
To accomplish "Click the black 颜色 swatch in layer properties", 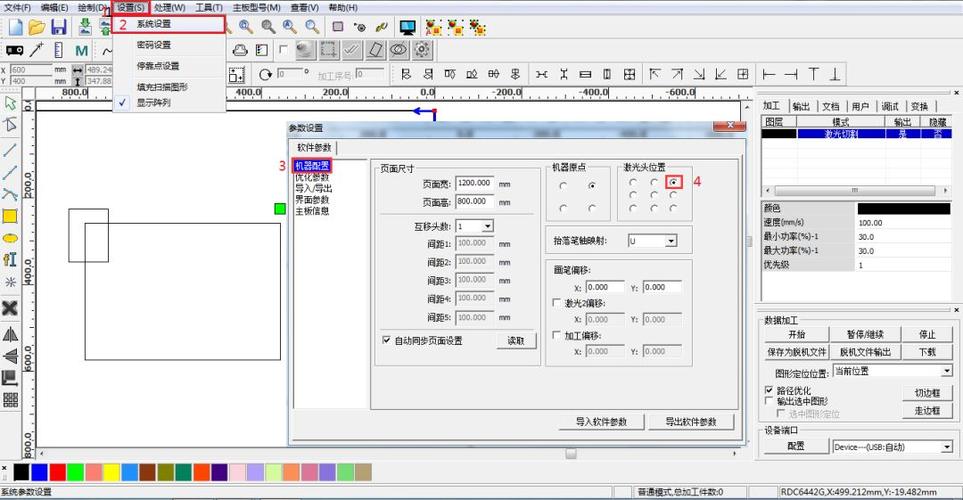I will pos(903,209).
